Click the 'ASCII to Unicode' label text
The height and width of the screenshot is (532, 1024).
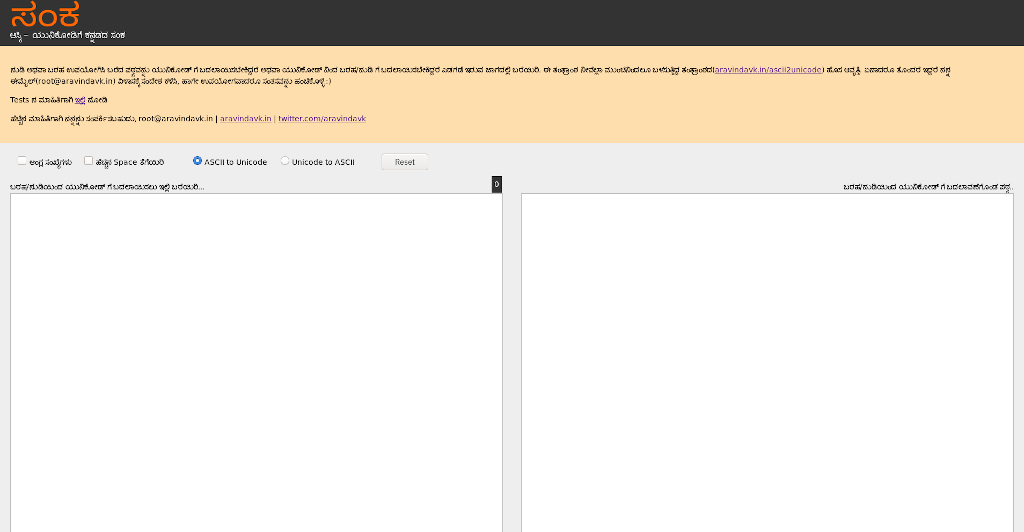(x=236, y=161)
